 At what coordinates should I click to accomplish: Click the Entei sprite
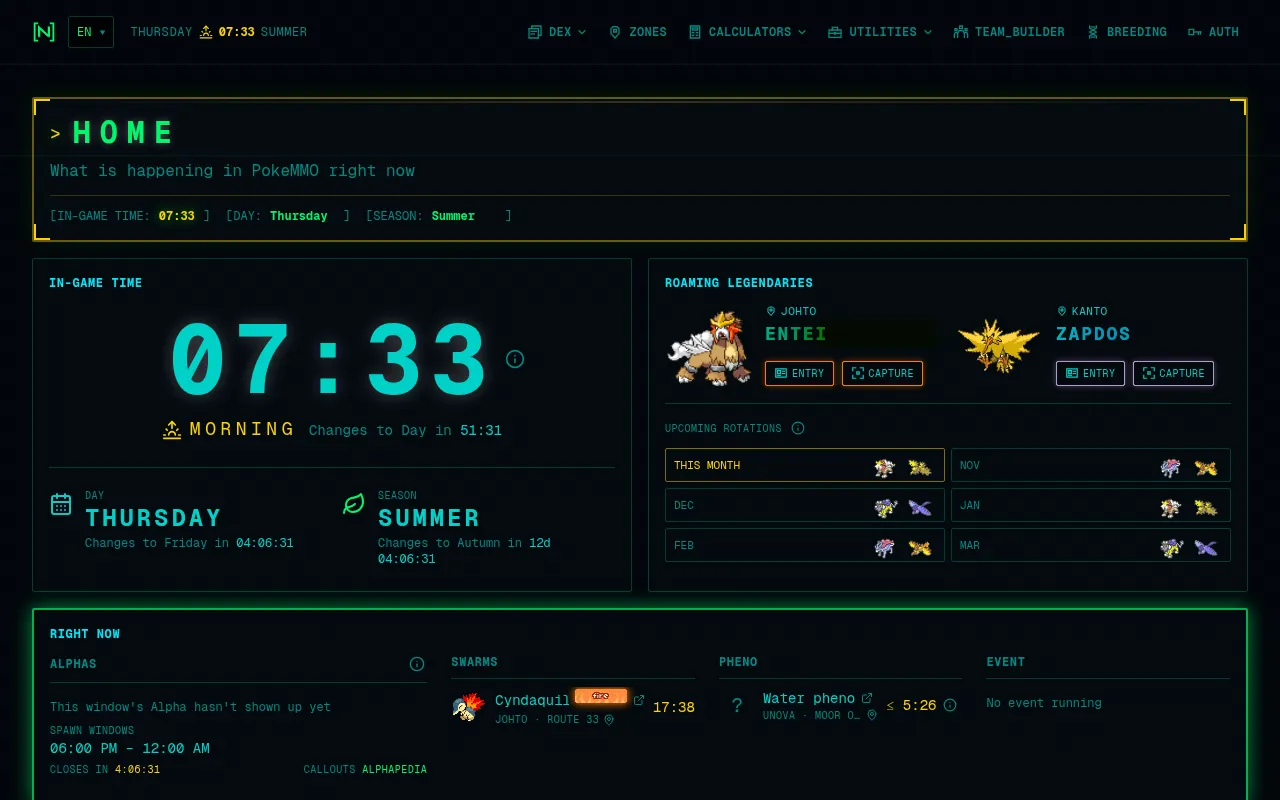tap(709, 347)
